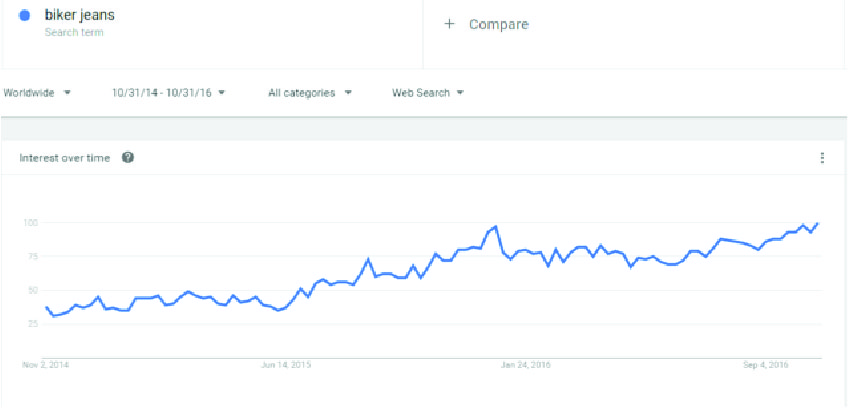Click the 75 value on the vertical axis

[30, 257]
